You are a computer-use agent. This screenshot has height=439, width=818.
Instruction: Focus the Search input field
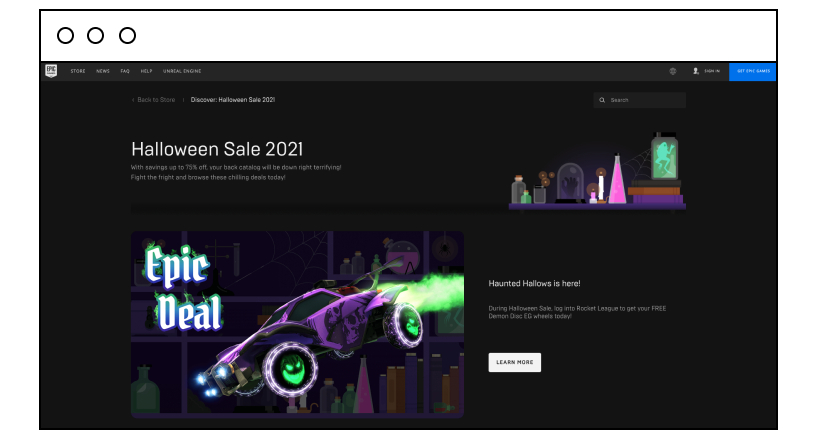639,100
